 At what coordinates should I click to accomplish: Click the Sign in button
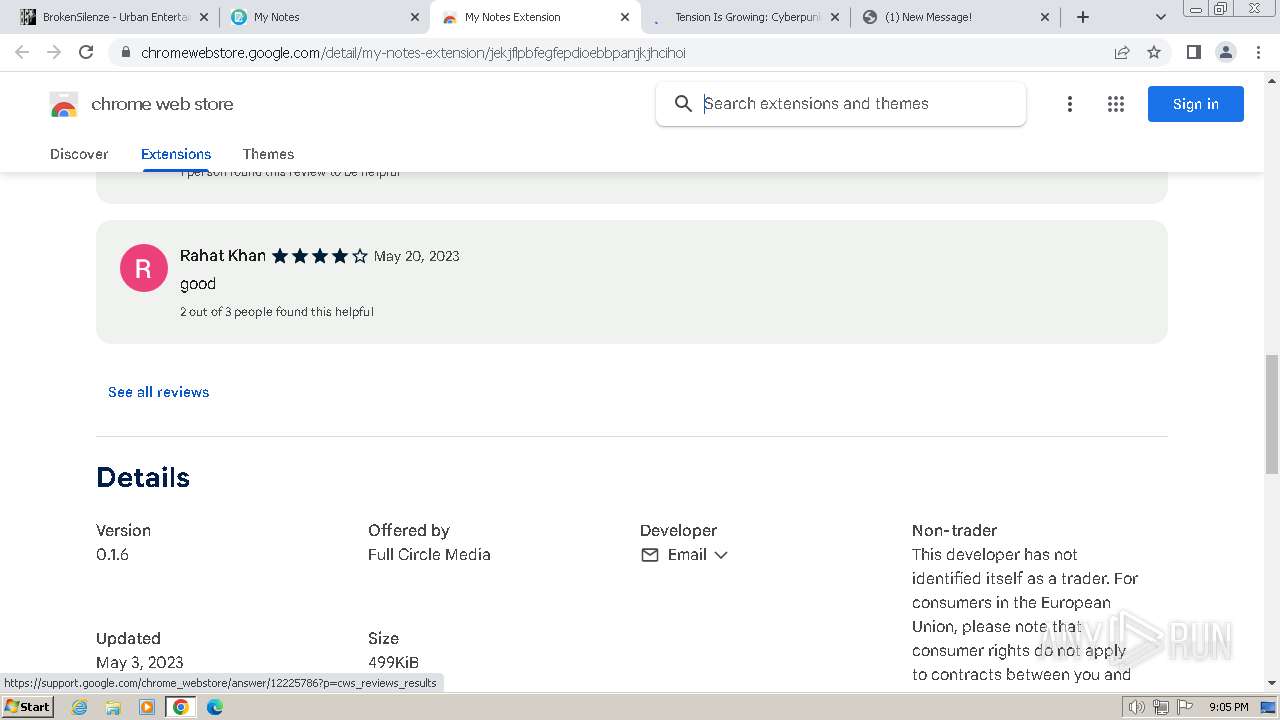click(x=1196, y=104)
